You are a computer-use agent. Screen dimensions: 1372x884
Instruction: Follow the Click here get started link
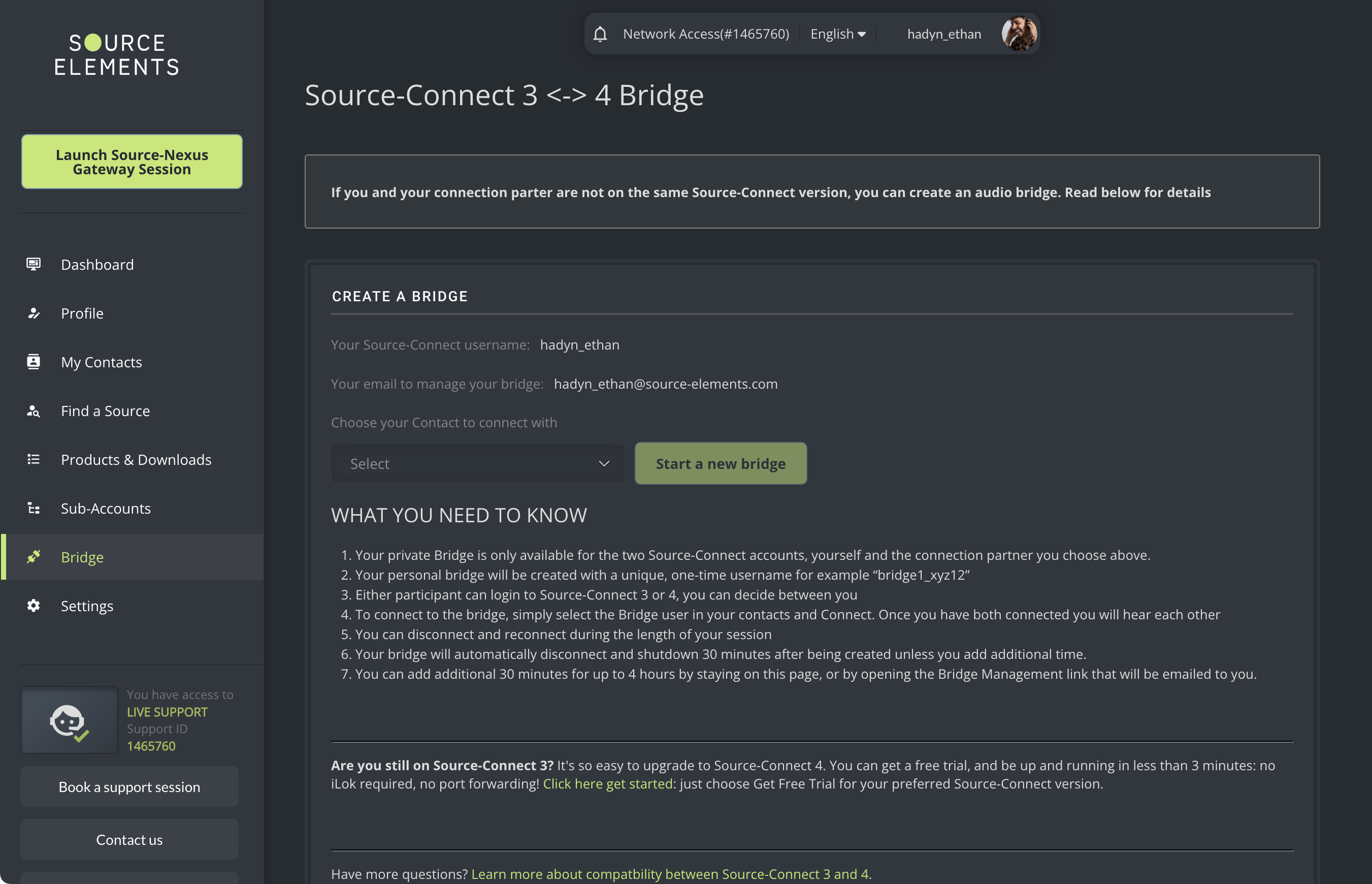tap(607, 784)
